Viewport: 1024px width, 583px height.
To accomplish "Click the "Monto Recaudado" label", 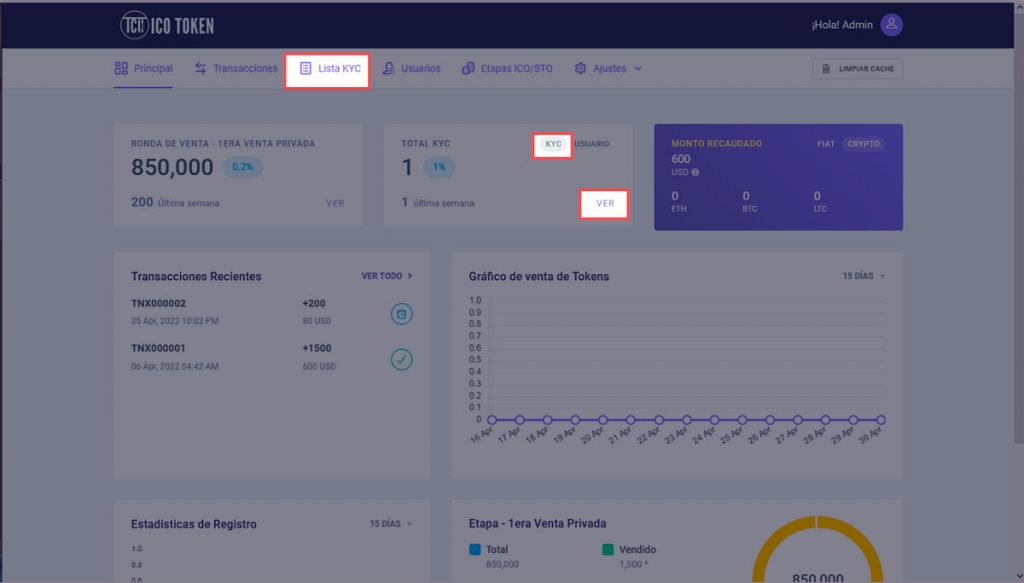I will 716,144.
